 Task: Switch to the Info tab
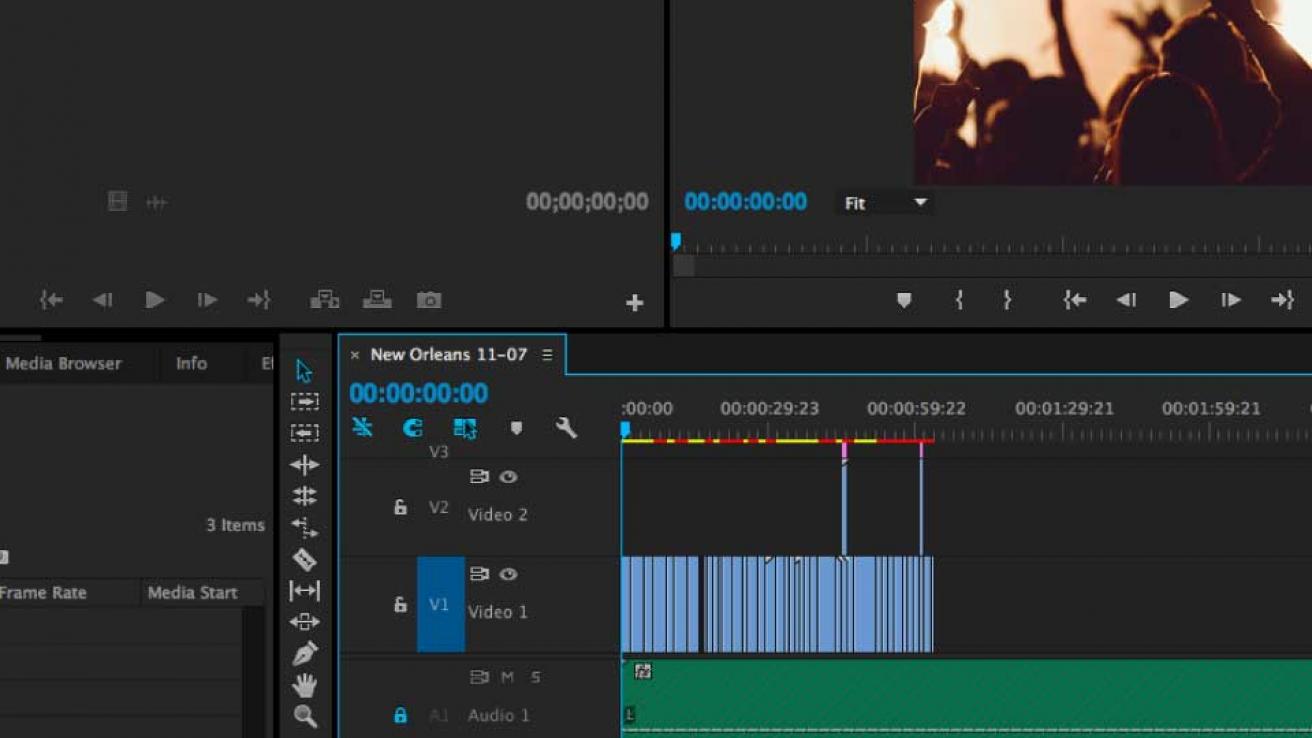click(191, 363)
